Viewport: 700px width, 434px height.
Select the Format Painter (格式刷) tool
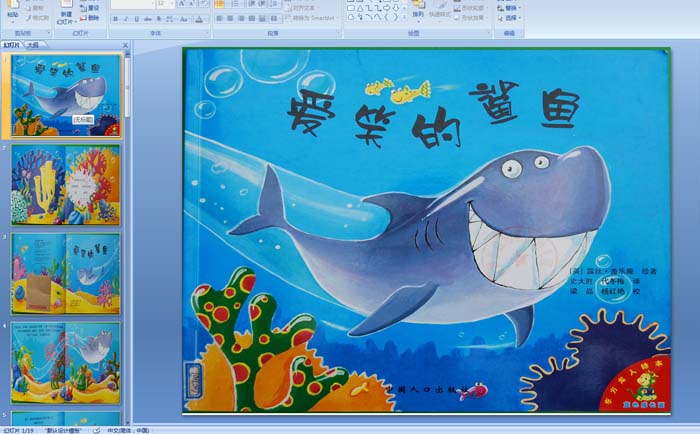tap(37, 18)
